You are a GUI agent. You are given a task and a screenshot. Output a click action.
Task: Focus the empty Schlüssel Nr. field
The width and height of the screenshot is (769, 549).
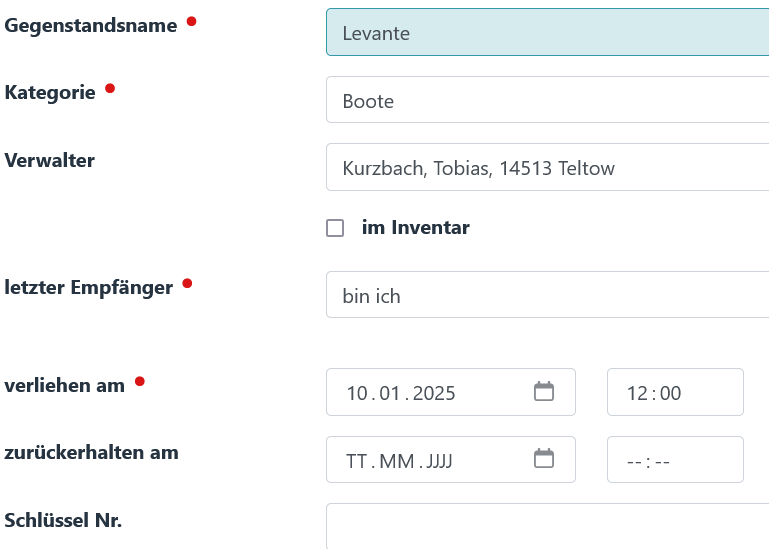(x=547, y=526)
